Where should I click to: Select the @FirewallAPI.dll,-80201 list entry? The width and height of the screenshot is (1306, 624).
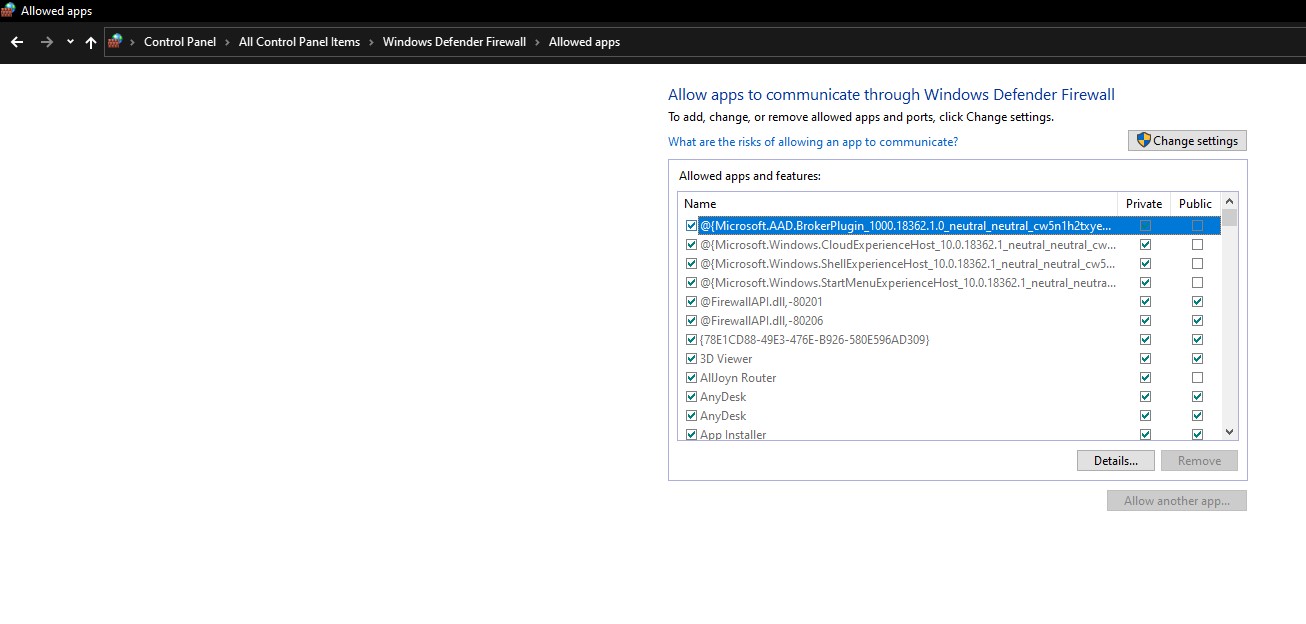click(x=761, y=302)
